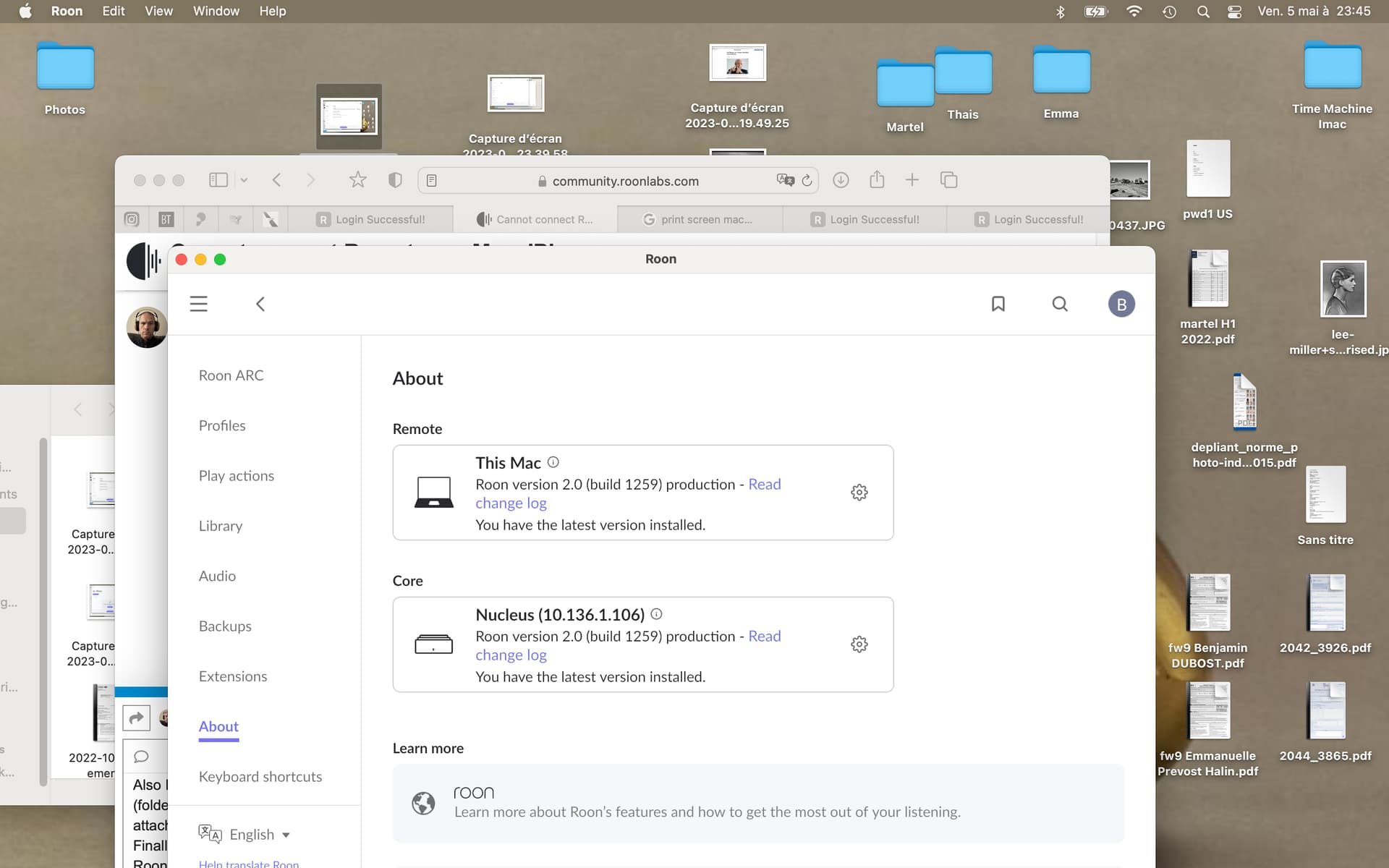The height and width of the screenshot is (868, 1389).
Task: Open settings gear for This Mac
Action: (x=859, y=493)
